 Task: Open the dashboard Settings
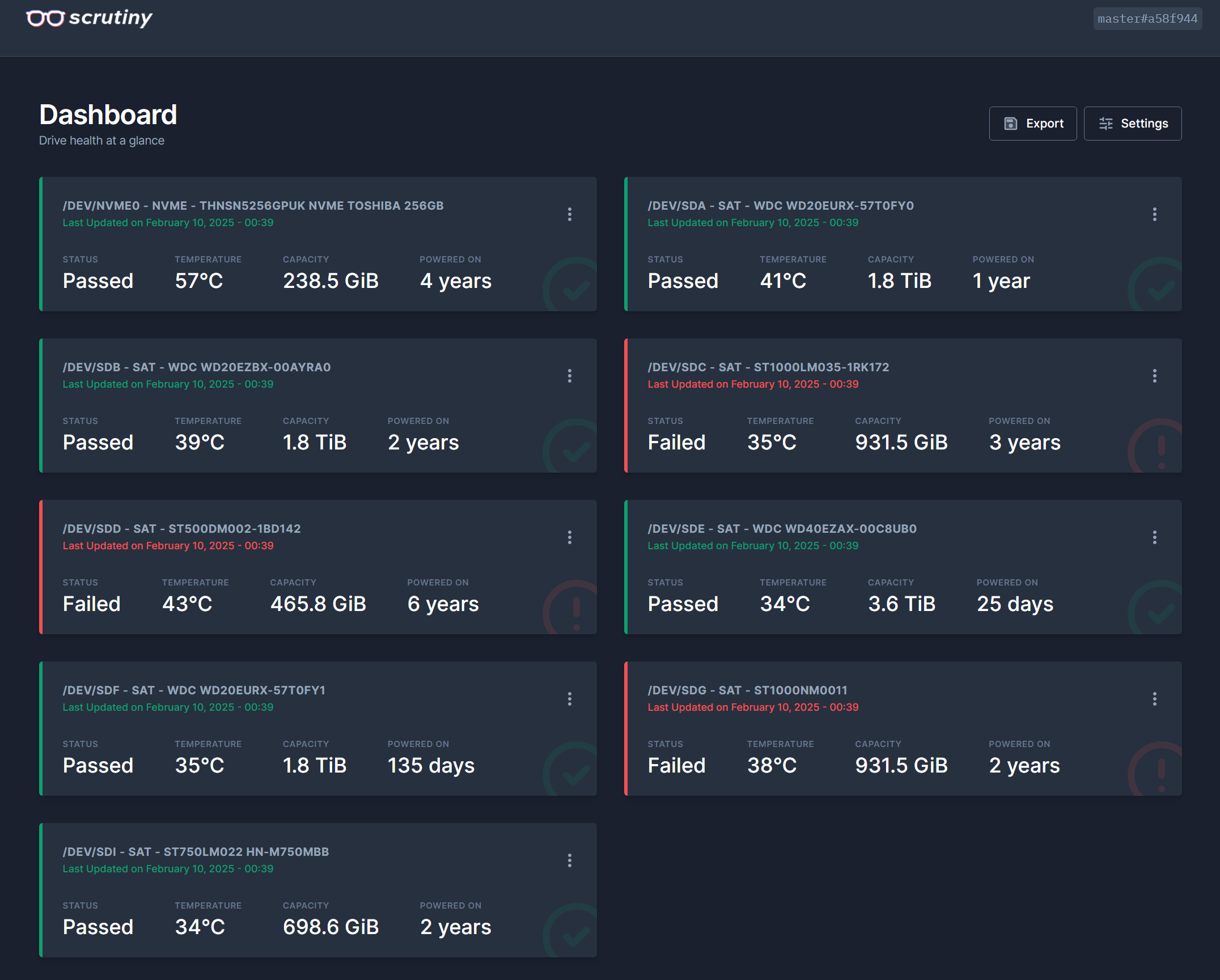pyautogui.click(x=1133, y=124)
